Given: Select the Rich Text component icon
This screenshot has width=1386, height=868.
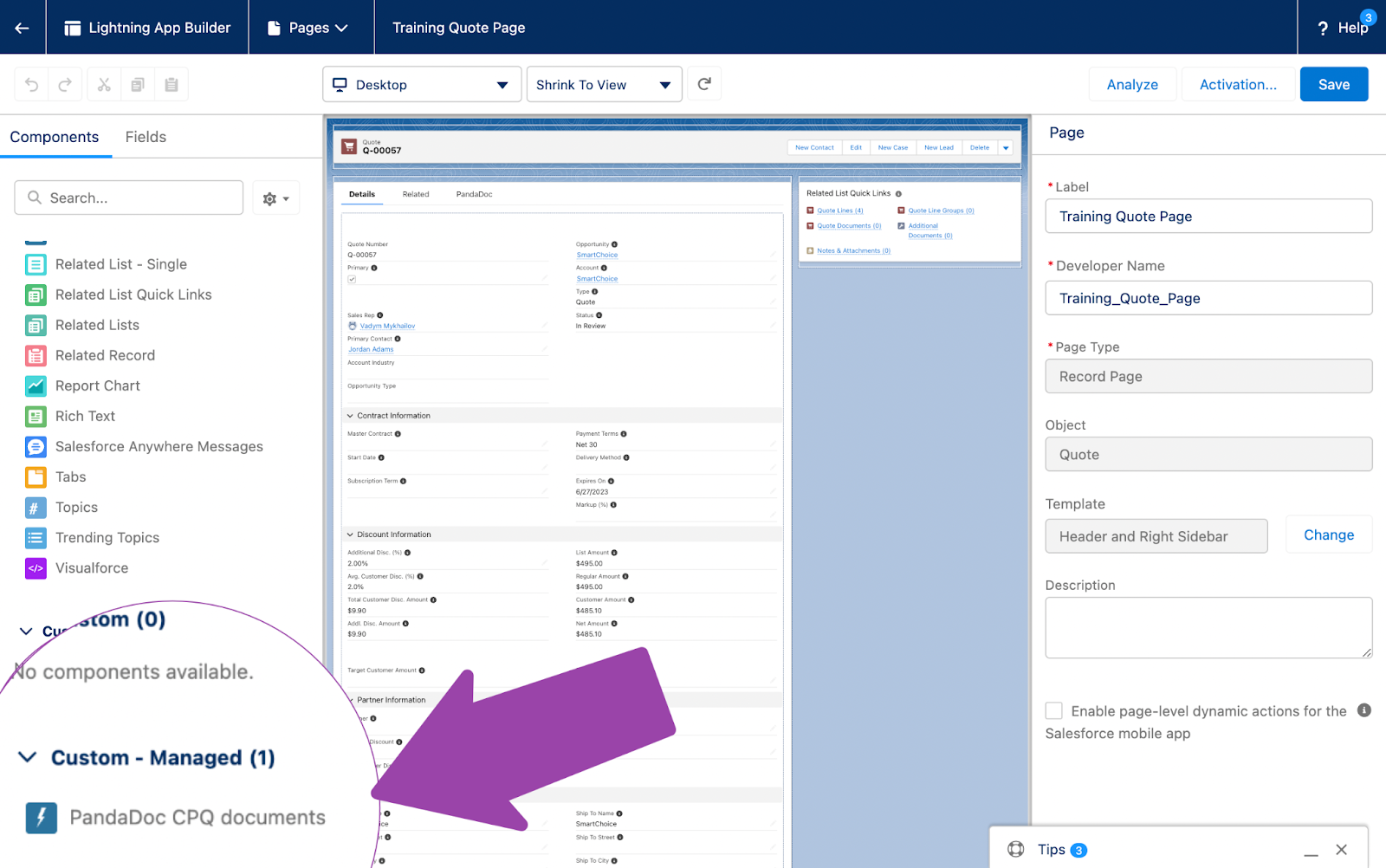Looking at the screenshot, I should pyautogui.click(x=36, y=416).
